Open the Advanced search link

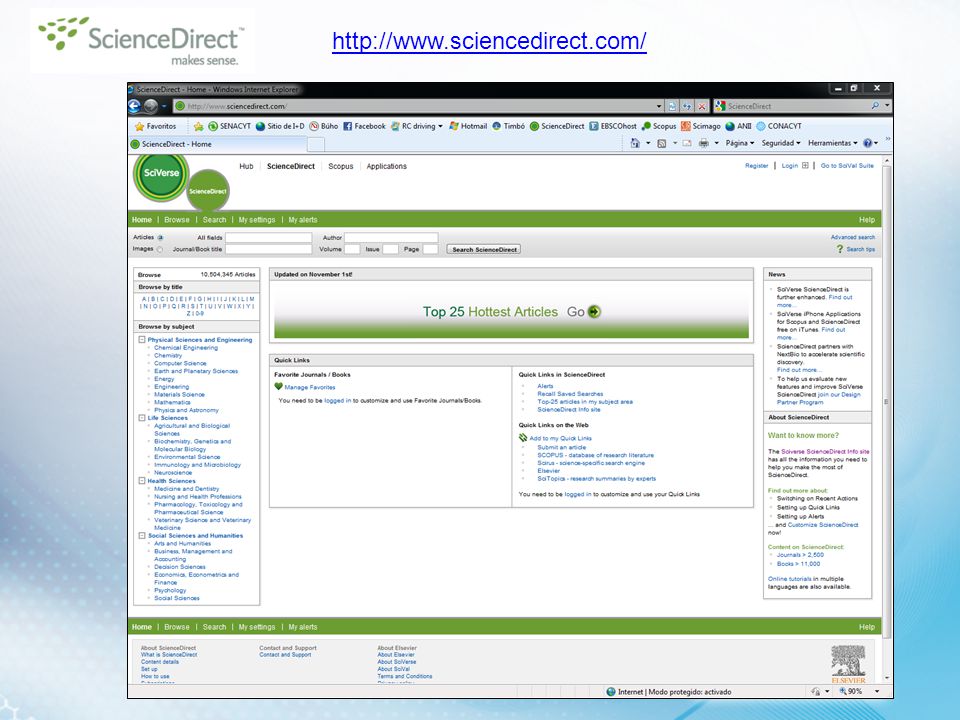852,237
